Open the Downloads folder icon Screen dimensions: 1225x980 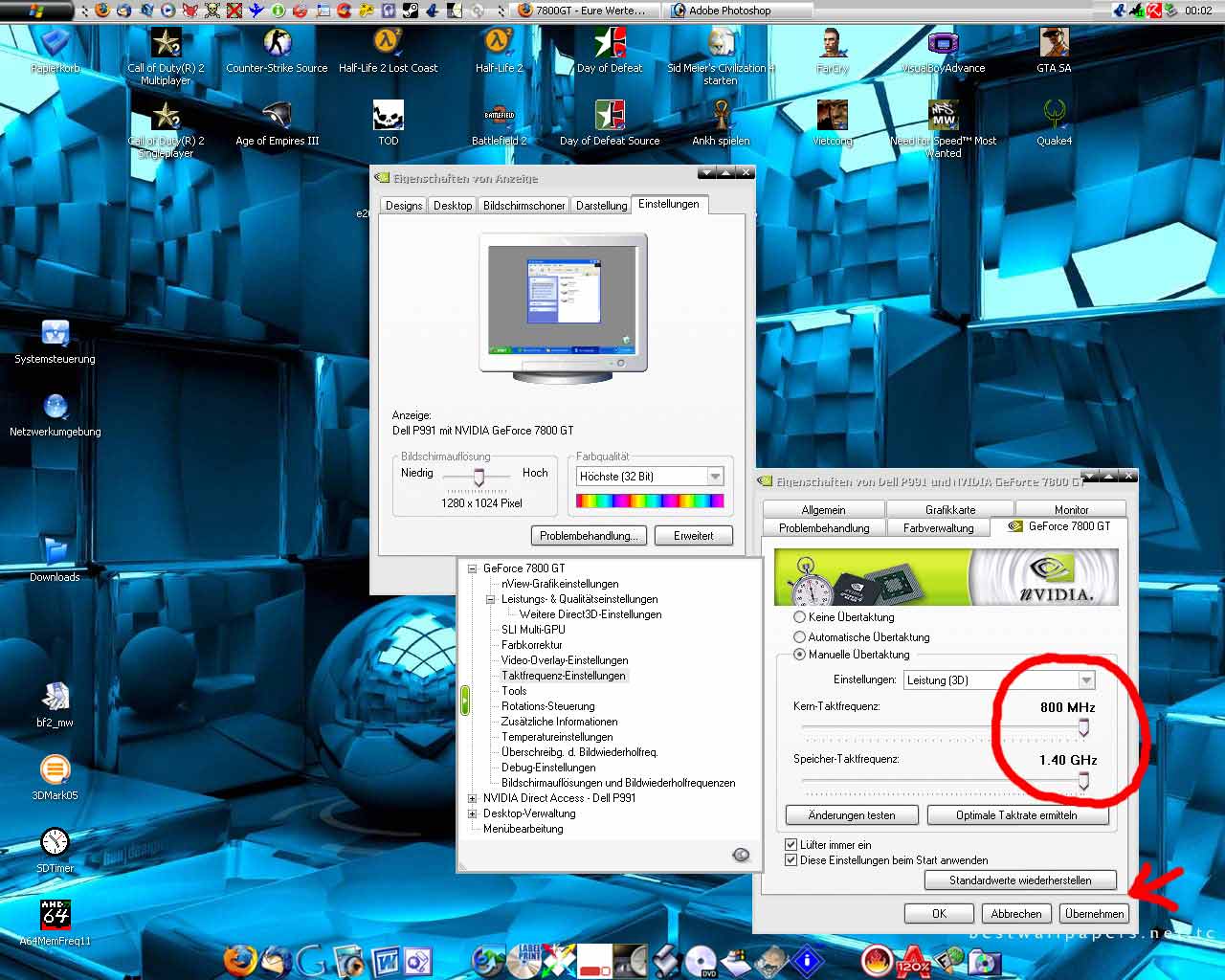coord(55,553)
